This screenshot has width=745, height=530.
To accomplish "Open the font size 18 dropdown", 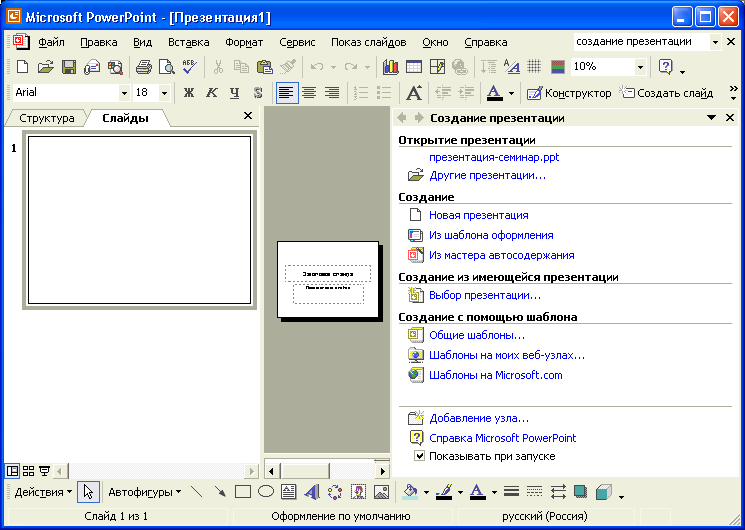I will (x=164, y=93).
